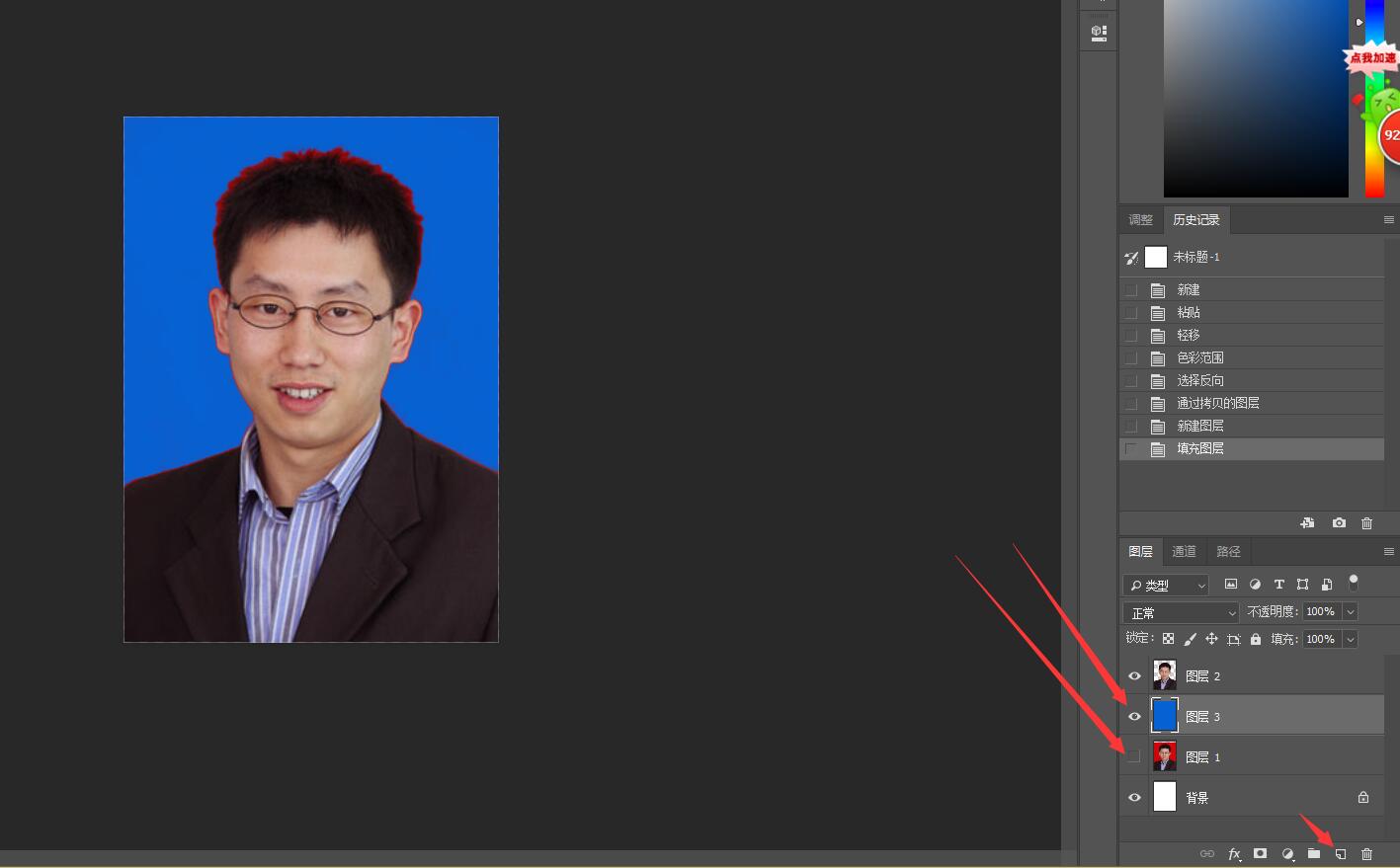
Task: Enable lock transparent pixels
Action: 1168,638
